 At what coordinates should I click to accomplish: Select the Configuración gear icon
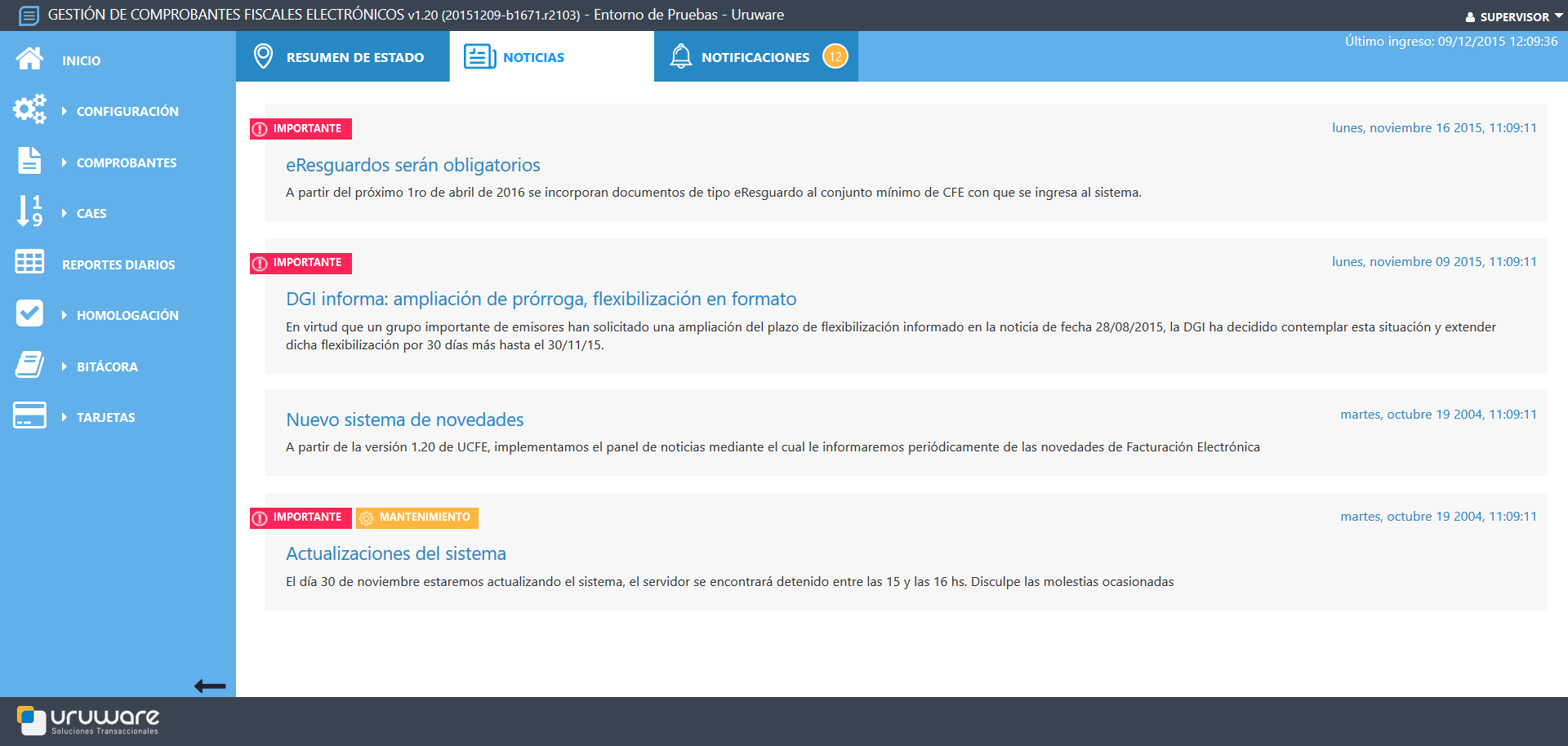(x=29, y=109)
